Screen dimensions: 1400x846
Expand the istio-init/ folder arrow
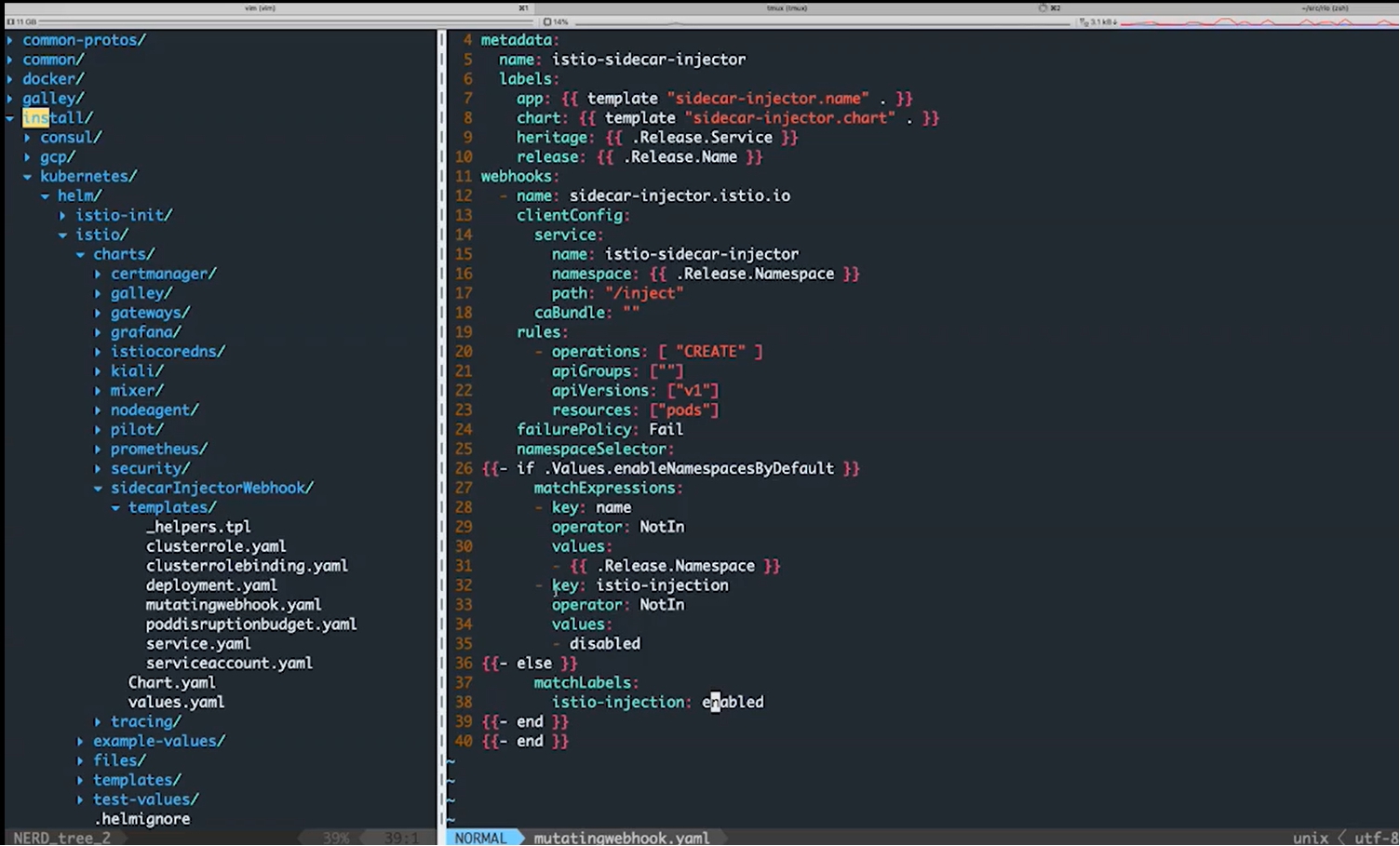[x=63, y=216]
